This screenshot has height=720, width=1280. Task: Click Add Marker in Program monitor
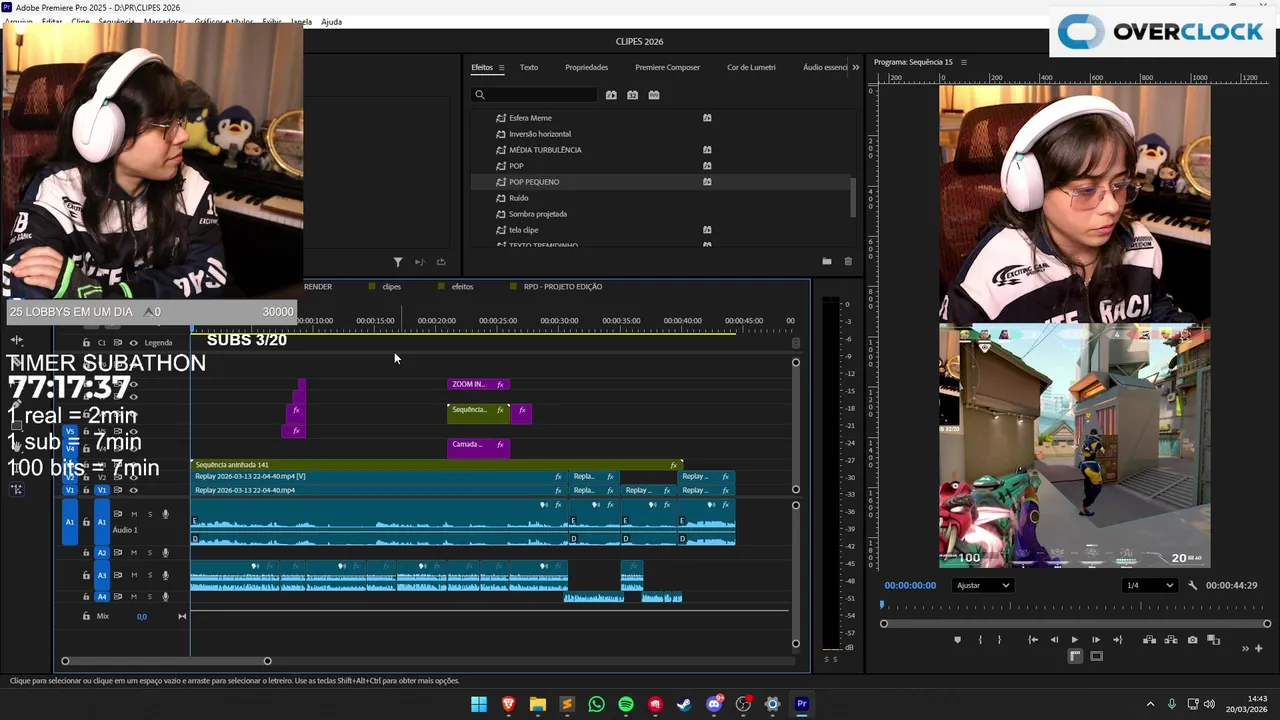click(x=957, y=640)
